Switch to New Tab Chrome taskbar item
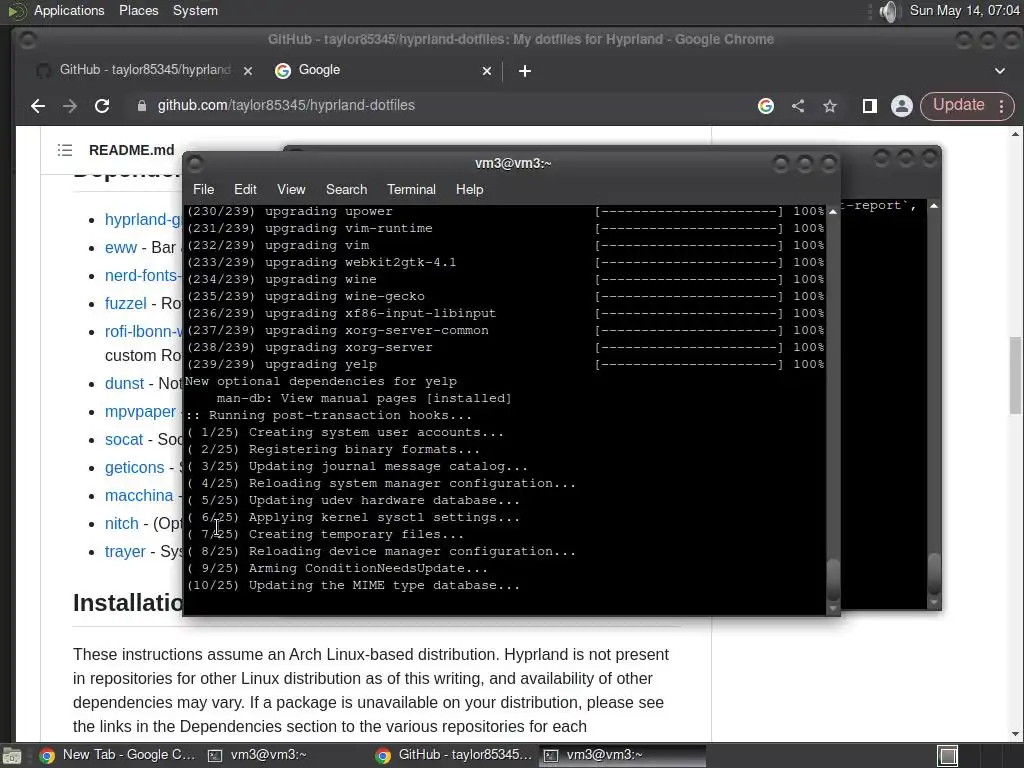The height and width of the screenshot is (768, 1024). pyautogui.click(x=118, y=755)
